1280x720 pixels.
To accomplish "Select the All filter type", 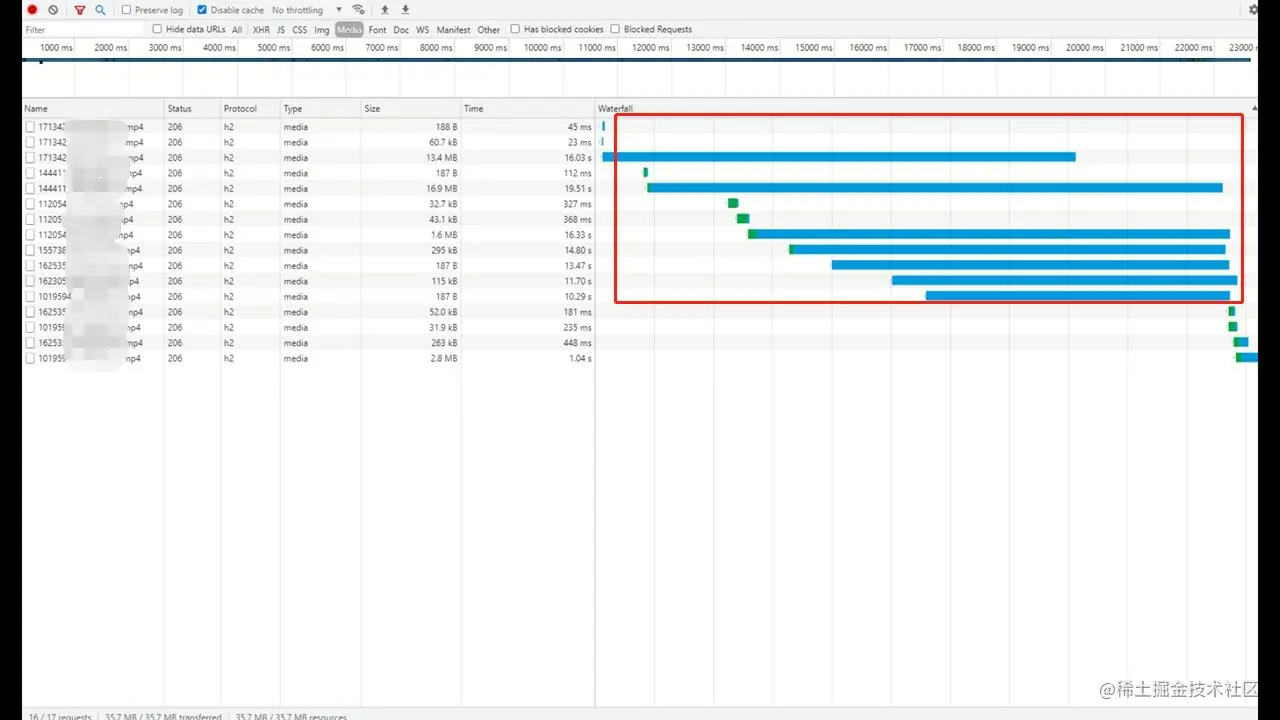I will [237, 30].
